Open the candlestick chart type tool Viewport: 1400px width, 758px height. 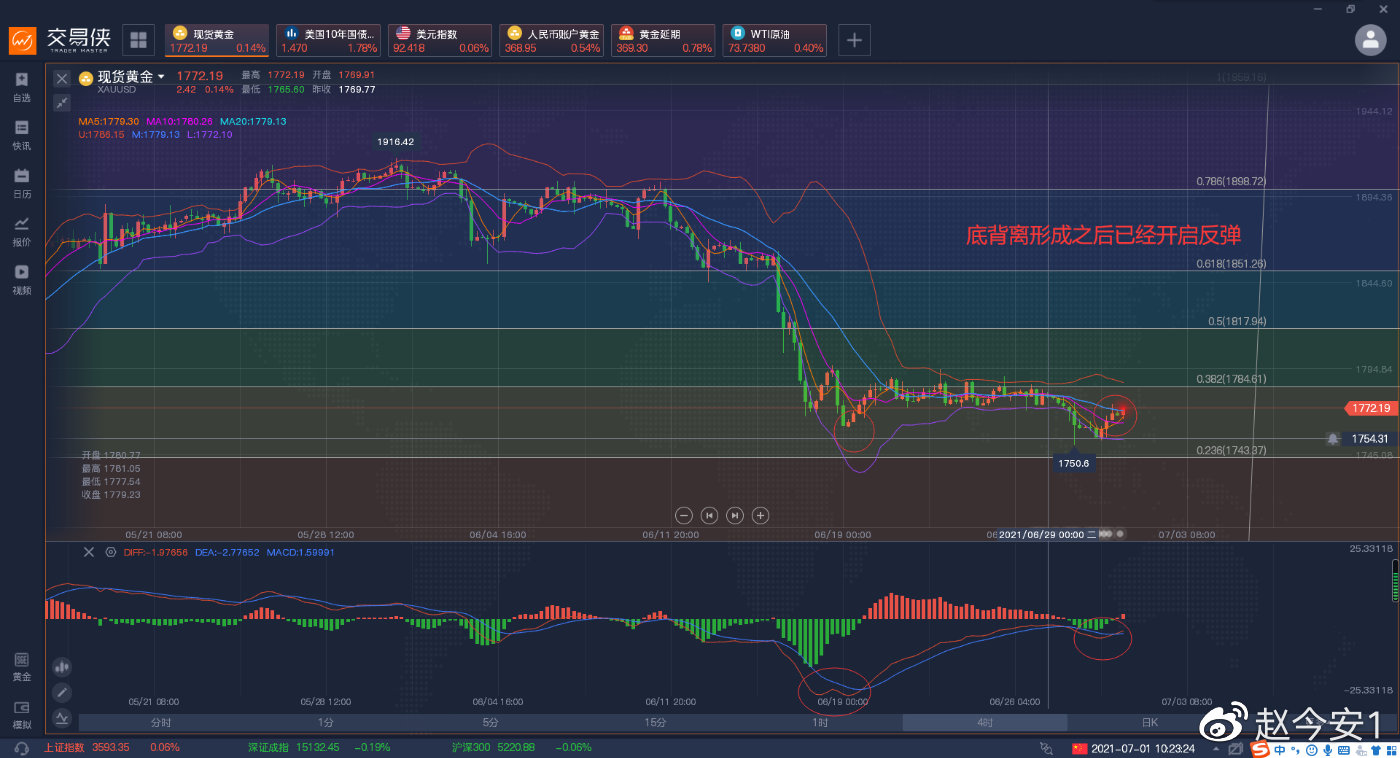(62, 666)
